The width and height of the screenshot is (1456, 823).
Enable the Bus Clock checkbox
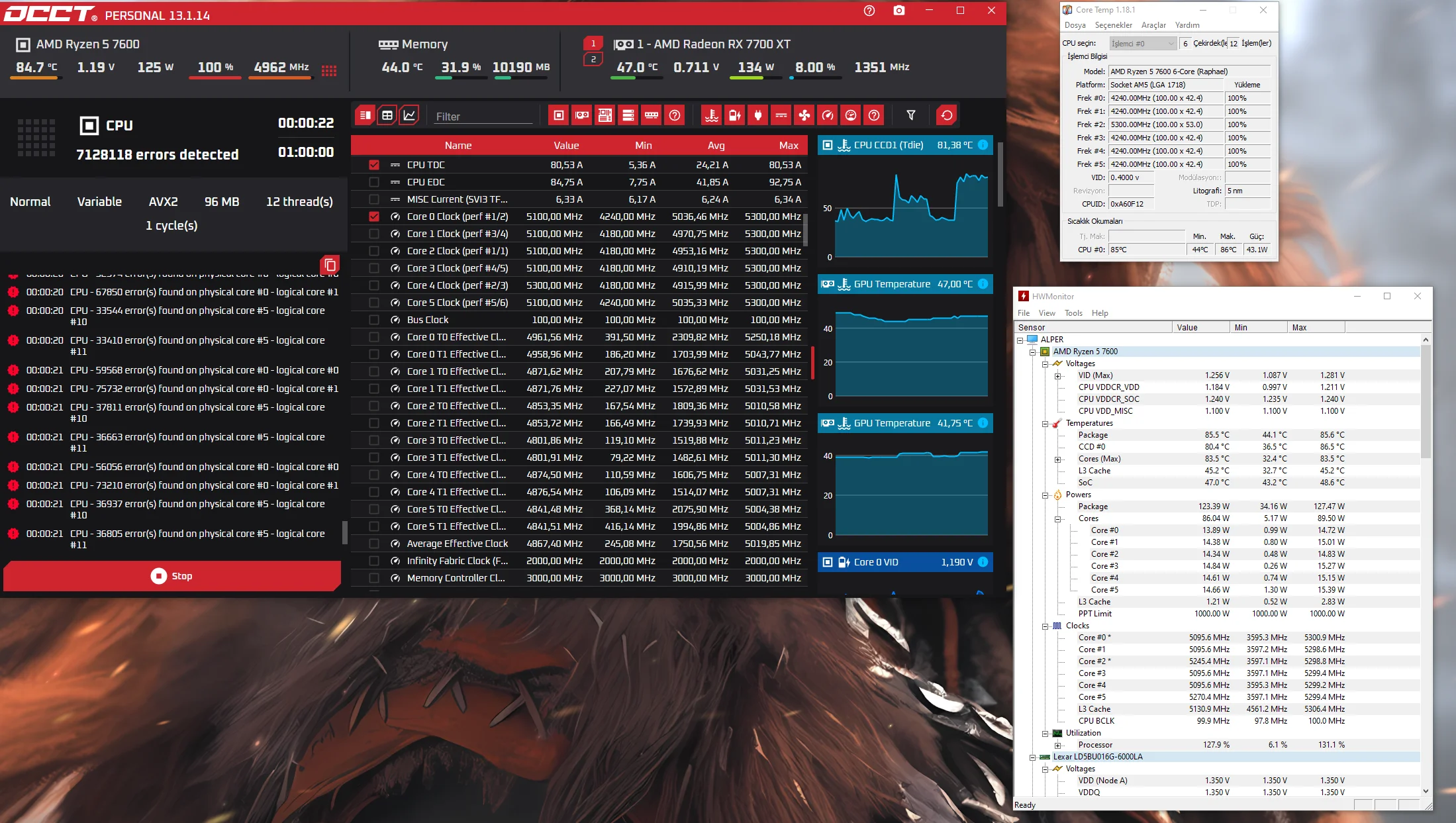point(374,320)
